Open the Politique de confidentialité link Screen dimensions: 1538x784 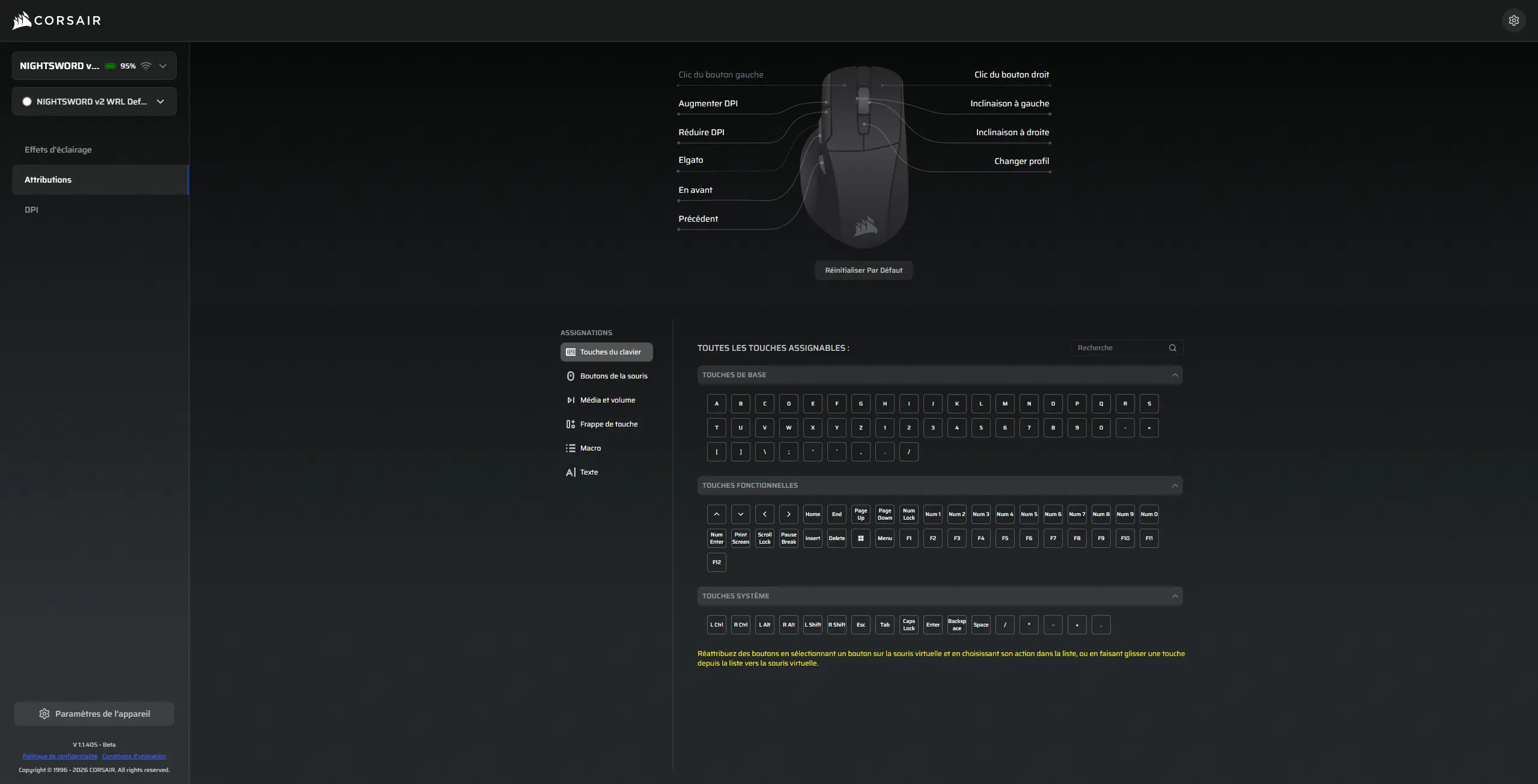(60, 756)
